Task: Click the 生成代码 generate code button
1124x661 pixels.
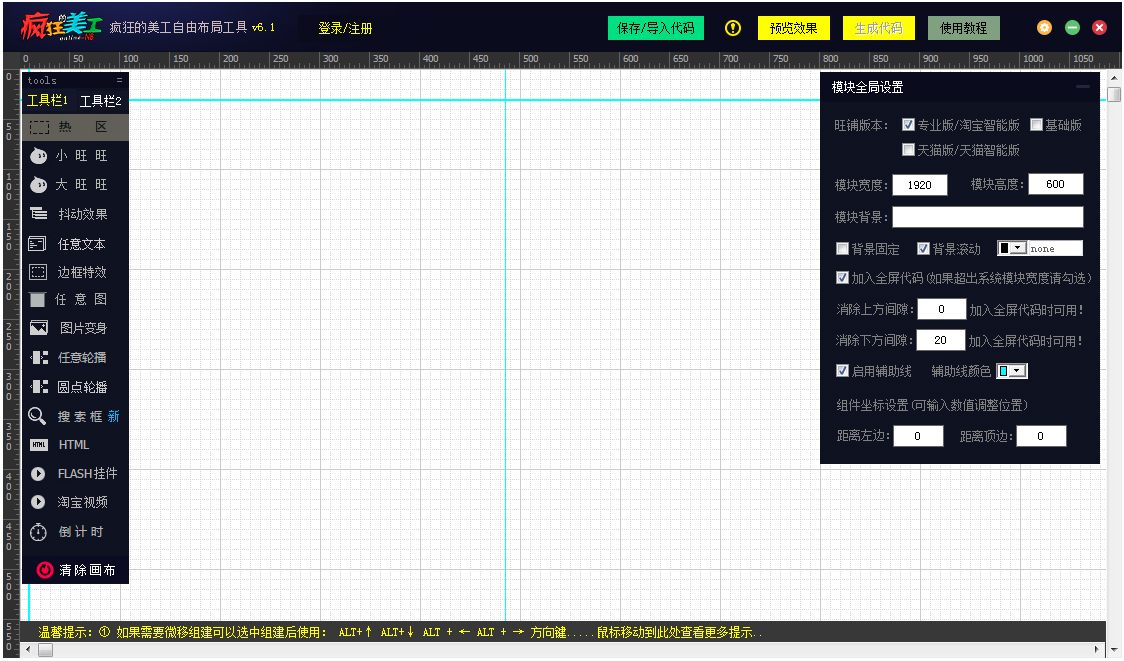Action: click(x=879, y=28)
